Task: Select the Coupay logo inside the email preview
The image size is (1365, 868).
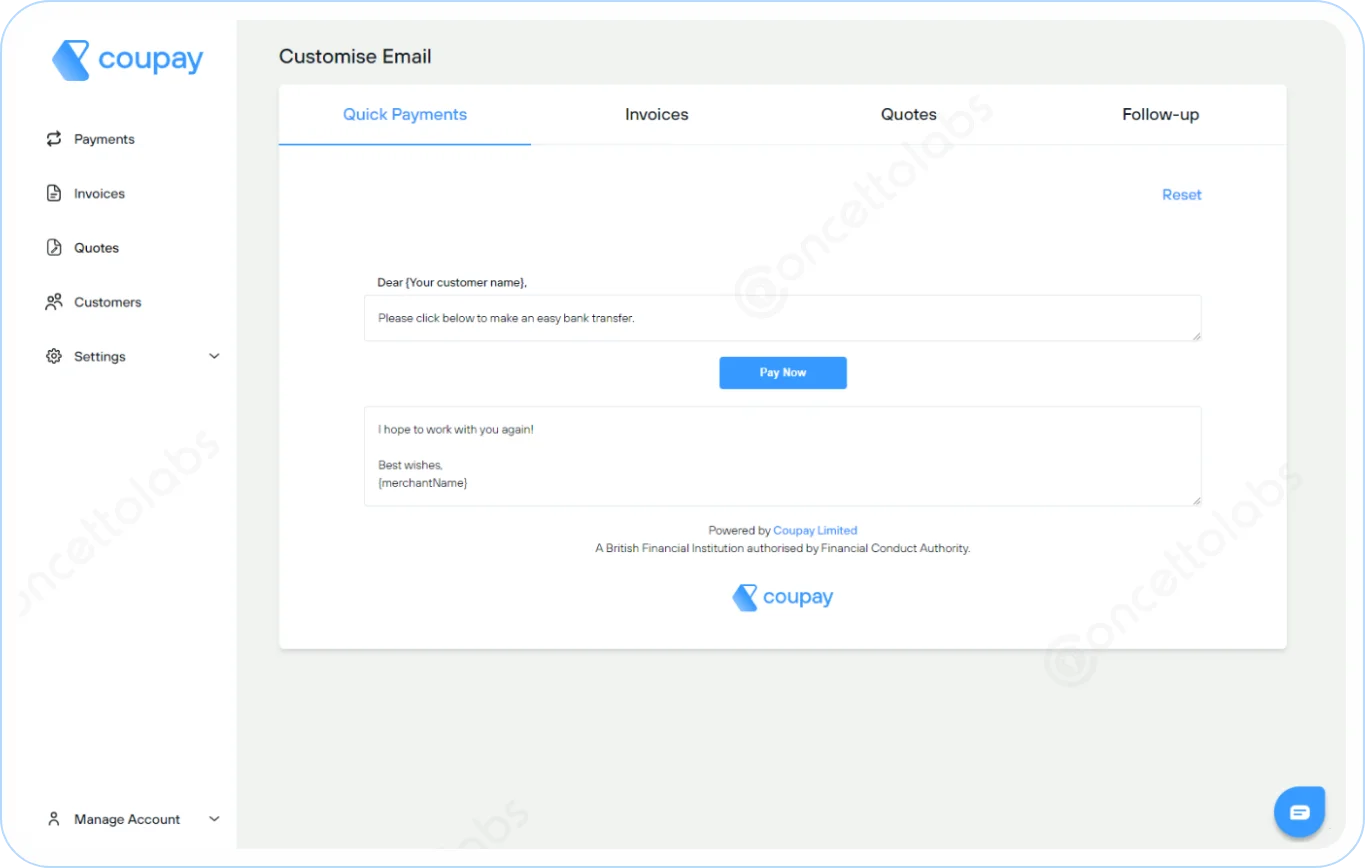Action: coord(782,596)
